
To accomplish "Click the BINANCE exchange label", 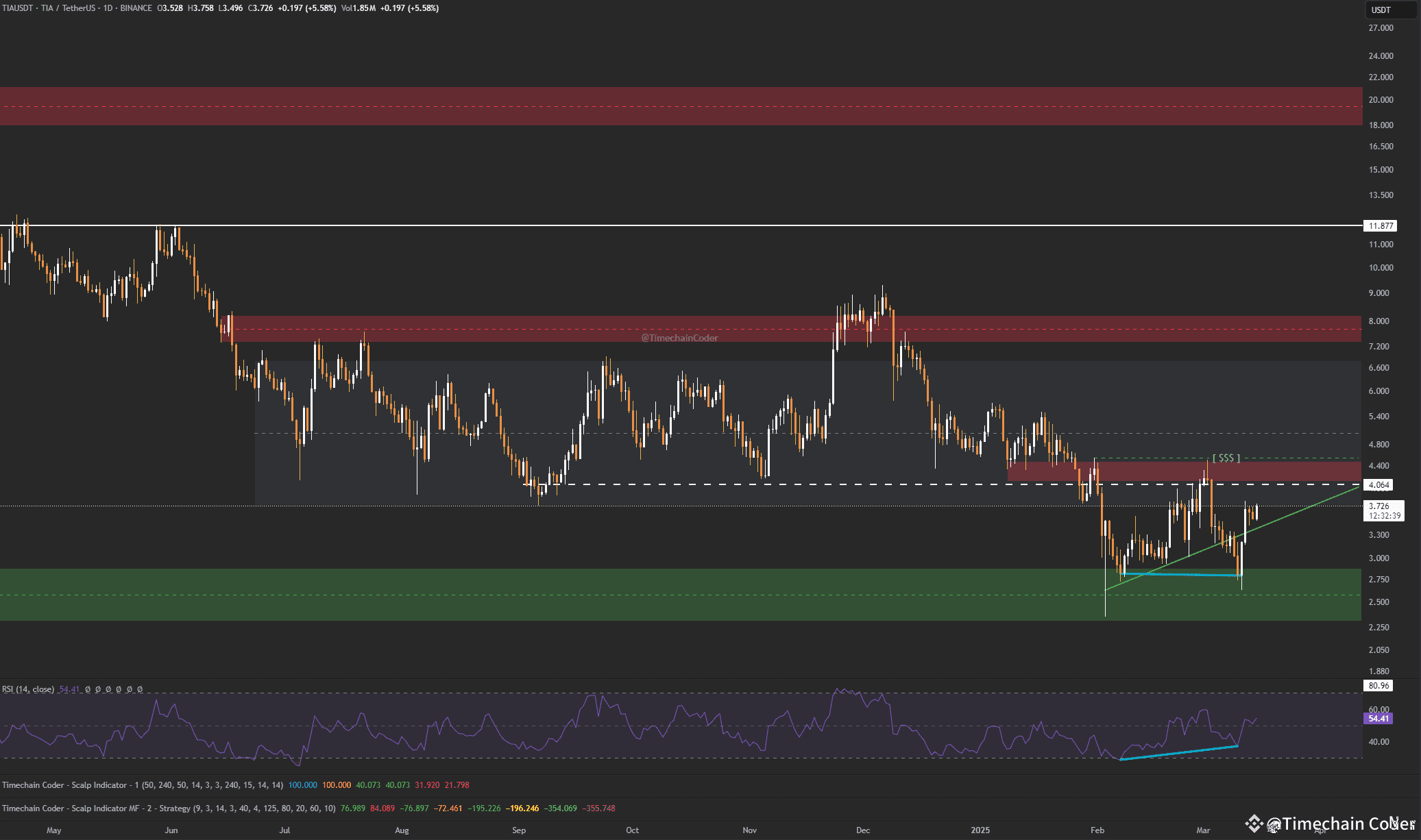I will (x=136, y=8).
